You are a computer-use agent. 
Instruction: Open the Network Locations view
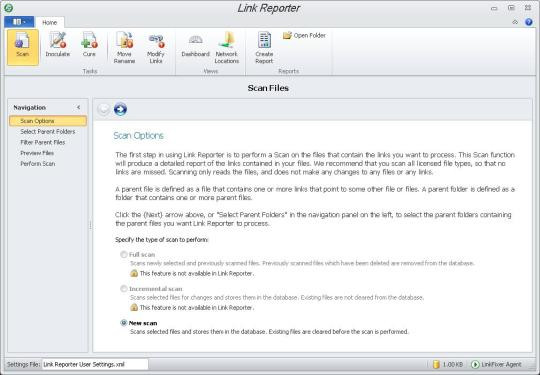tap(227, 48)
